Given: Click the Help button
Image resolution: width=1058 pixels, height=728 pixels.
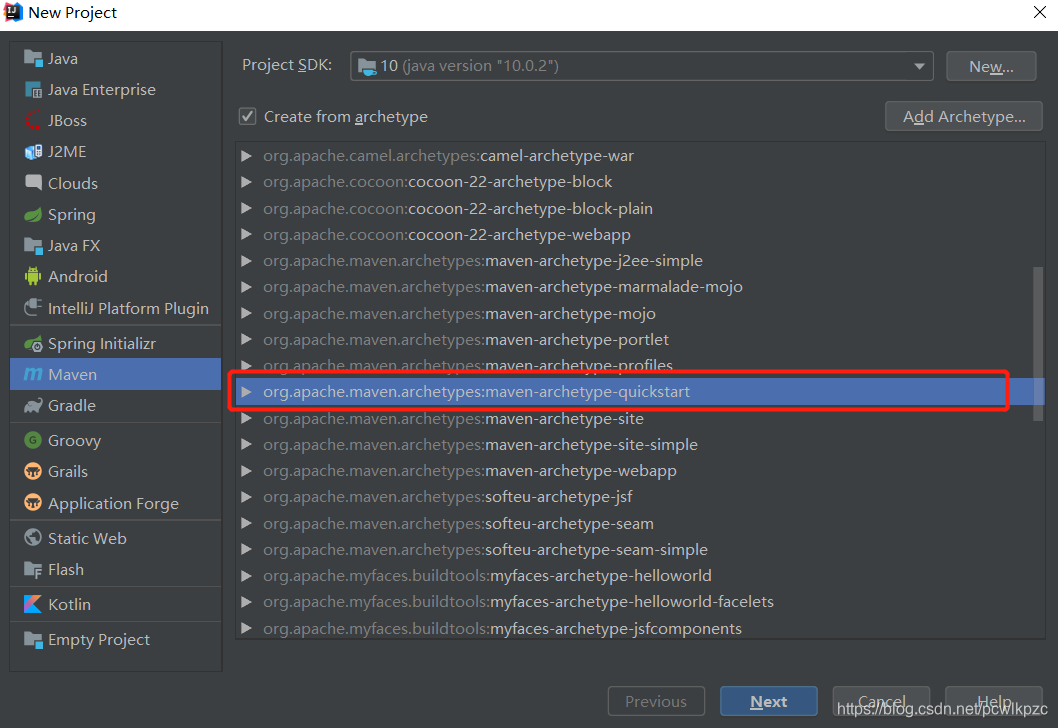Looking at the screenshot, I should [x=994, y=702].
